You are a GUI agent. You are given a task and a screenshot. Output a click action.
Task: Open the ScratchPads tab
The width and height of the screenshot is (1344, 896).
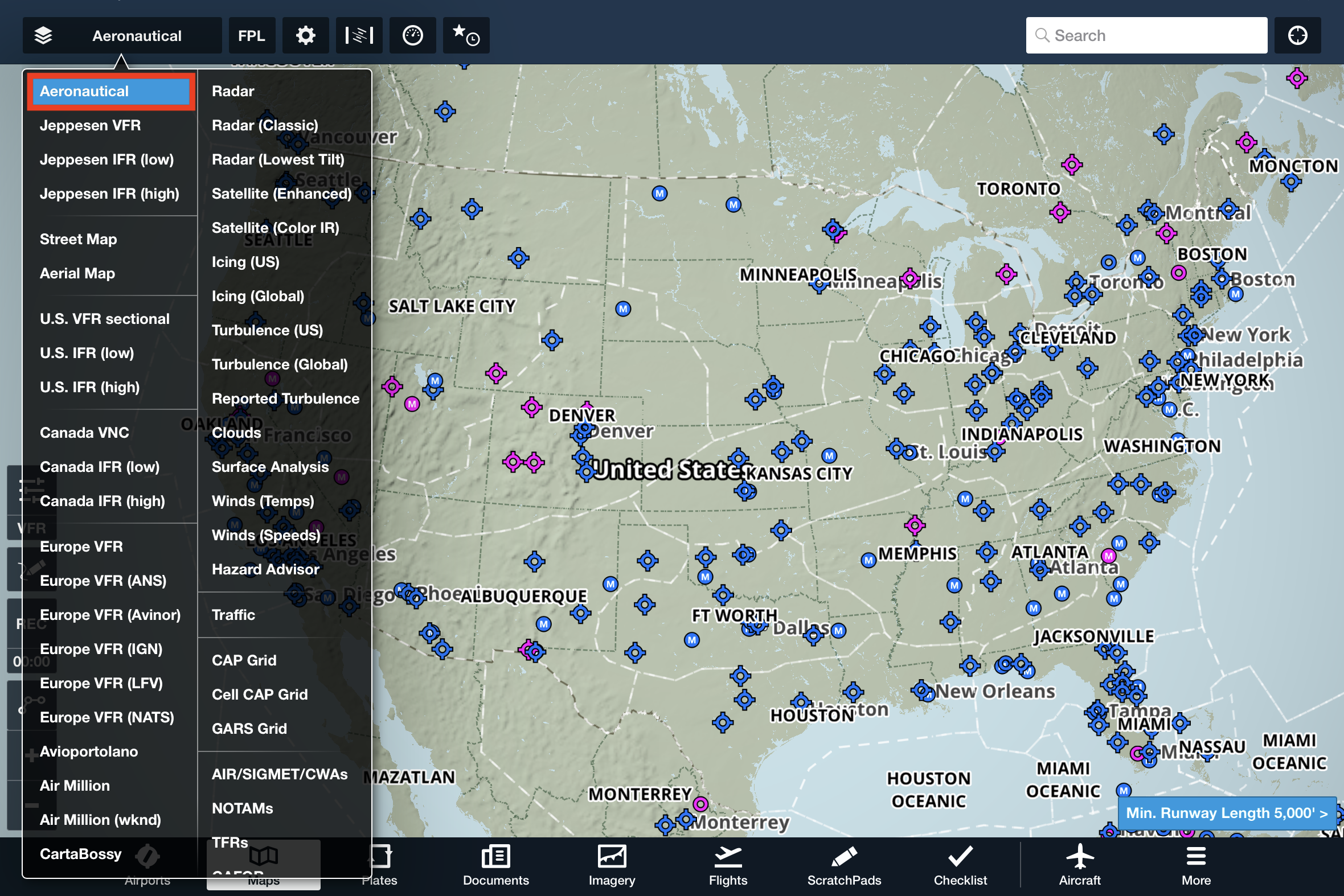coord(844,866)
